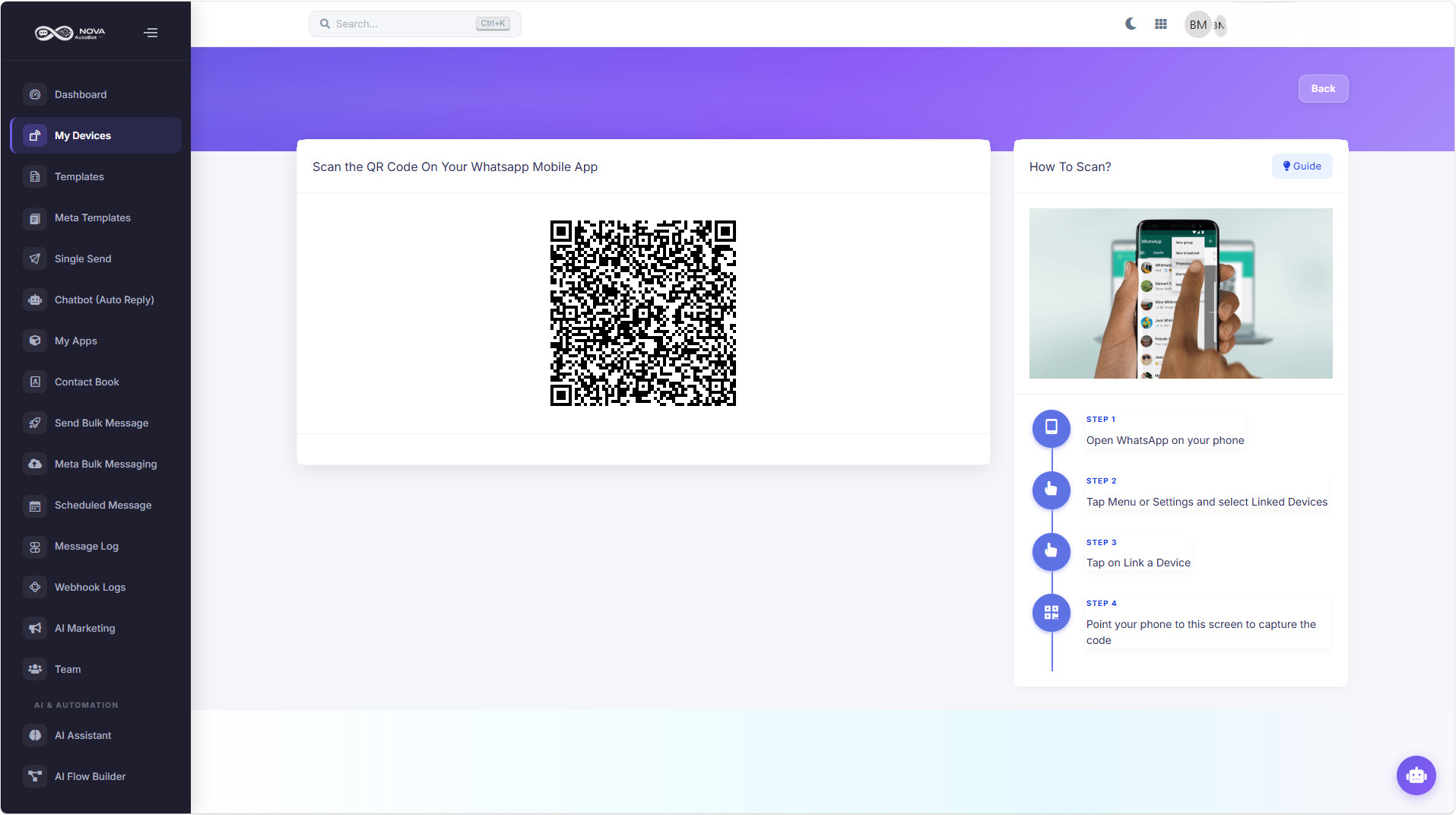Open the apps grid menu
Screen dimensions: 1456x815
click(1160, 24)
